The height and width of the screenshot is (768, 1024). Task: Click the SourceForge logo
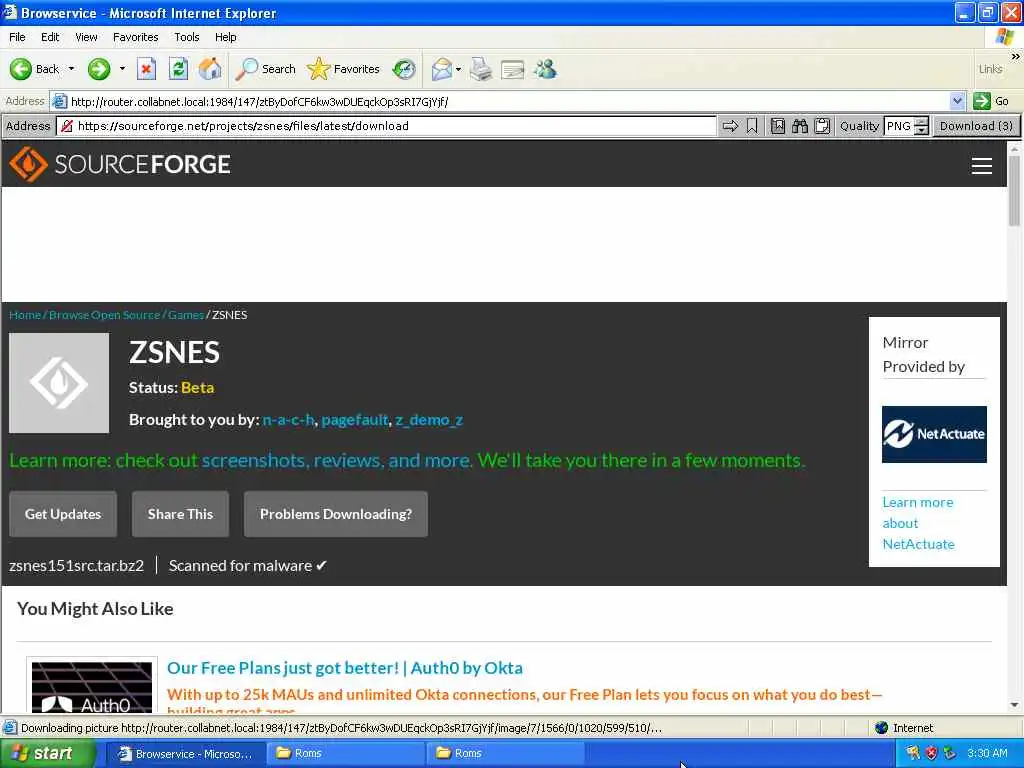click(120, 164)
